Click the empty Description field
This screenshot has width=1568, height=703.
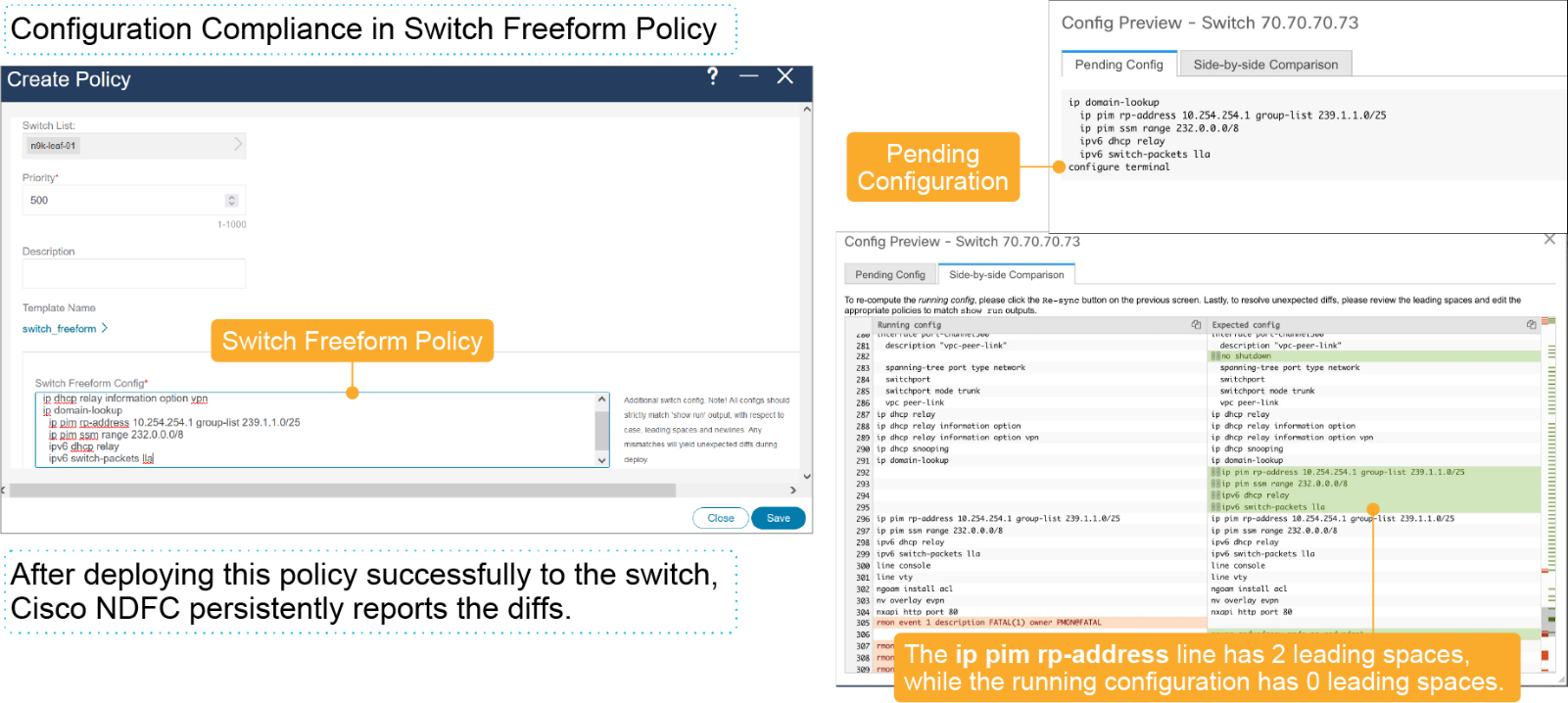134,273
